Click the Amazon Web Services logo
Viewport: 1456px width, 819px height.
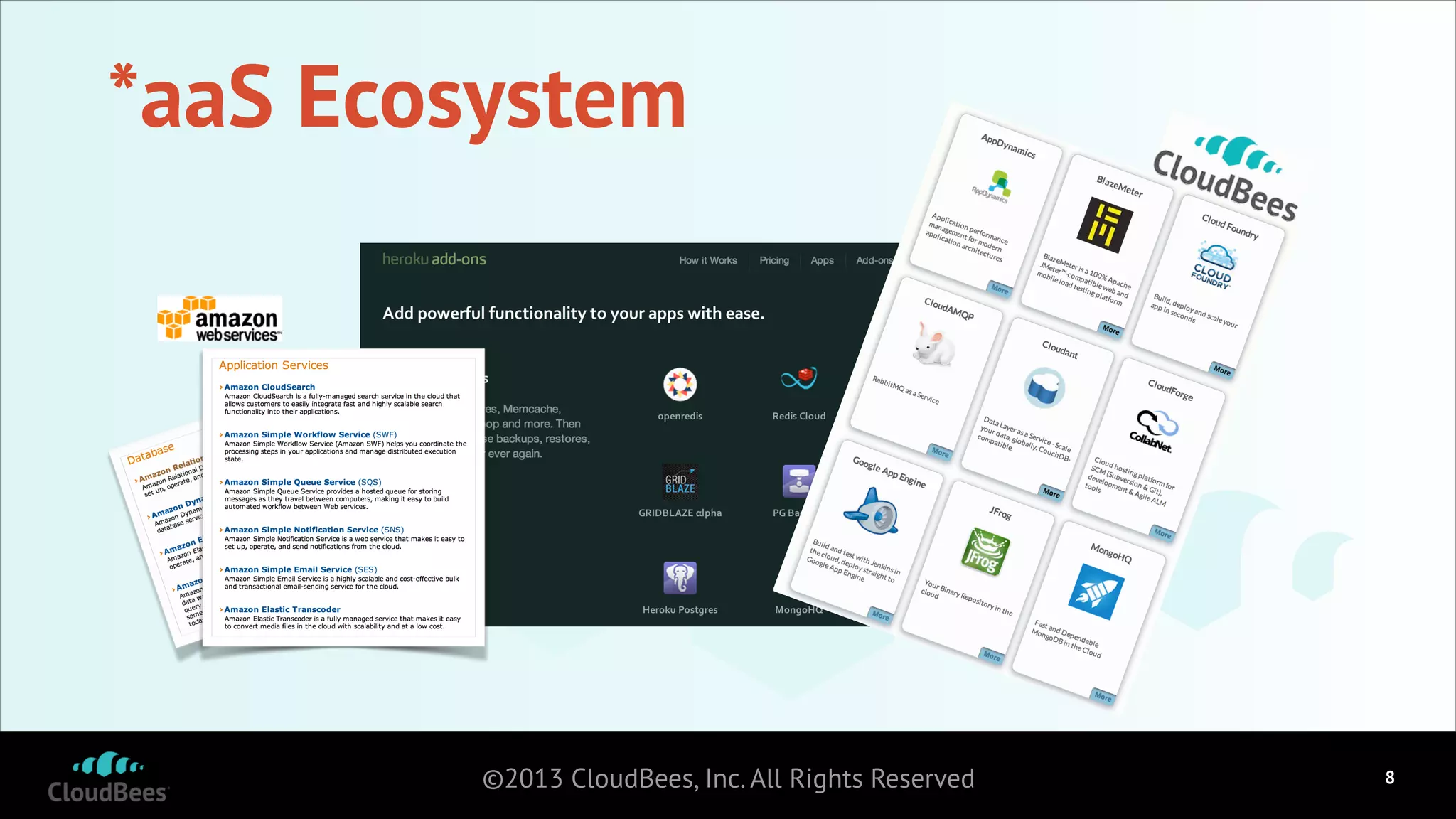pos(220,318)
